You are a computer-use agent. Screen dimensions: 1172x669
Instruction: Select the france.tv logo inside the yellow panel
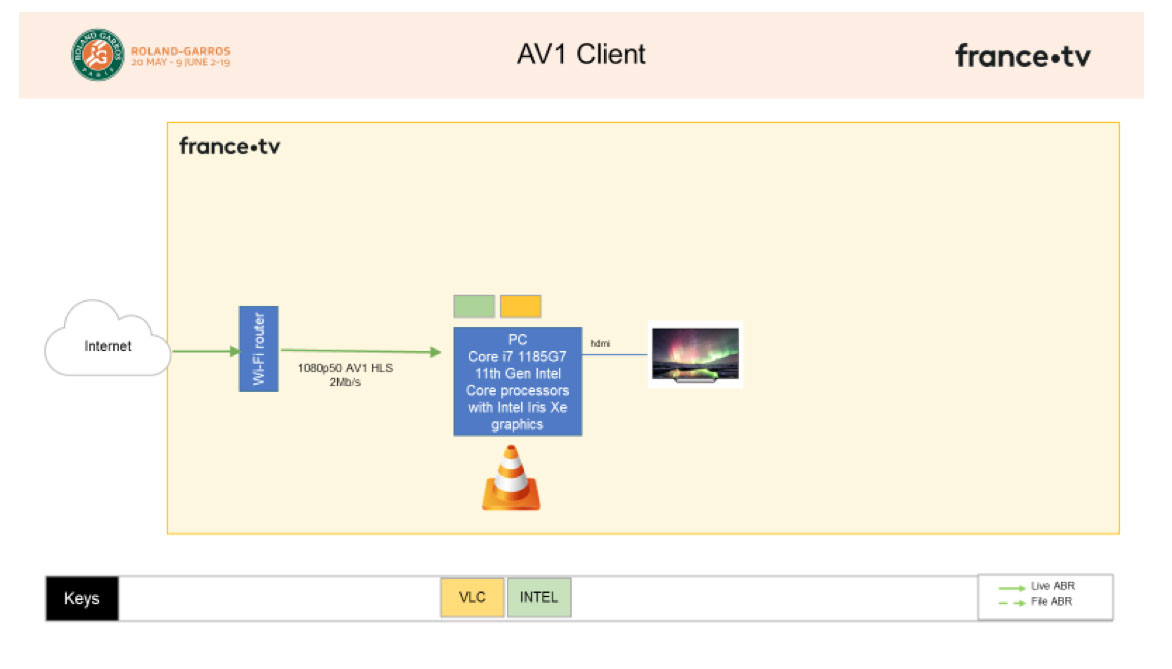[230, 147]
